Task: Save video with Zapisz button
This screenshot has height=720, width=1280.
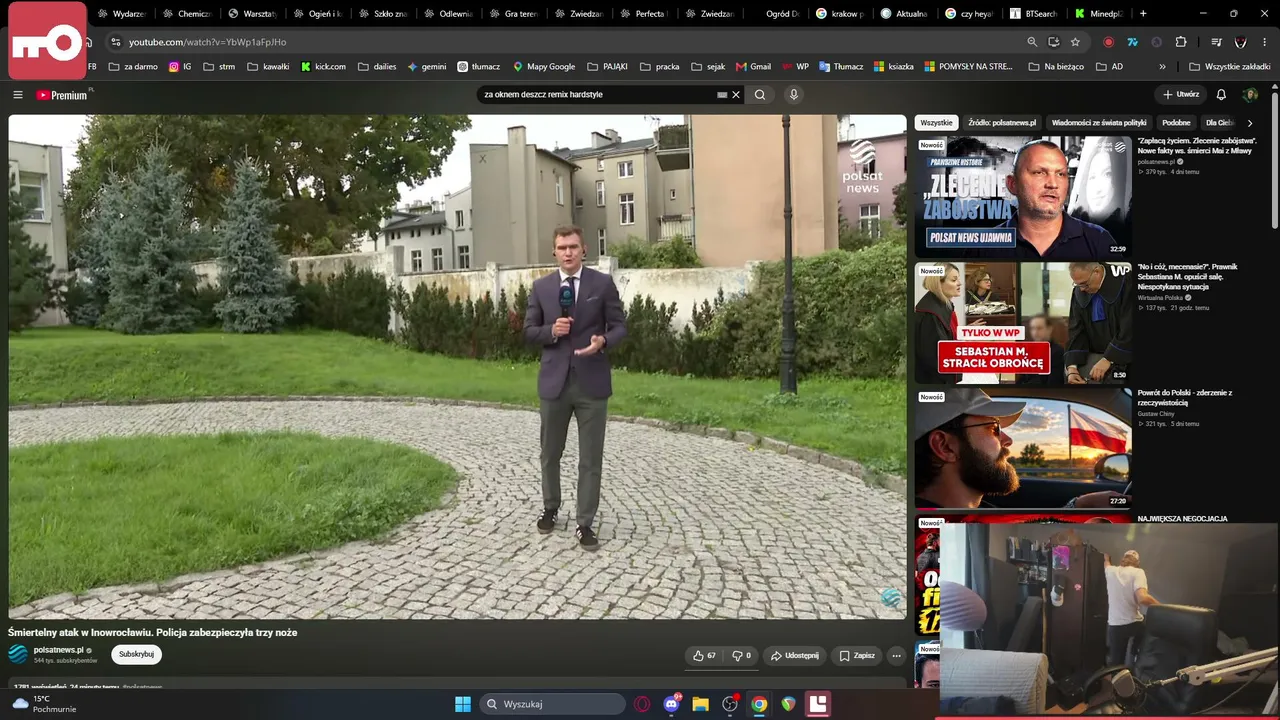Action: [857, 656]
